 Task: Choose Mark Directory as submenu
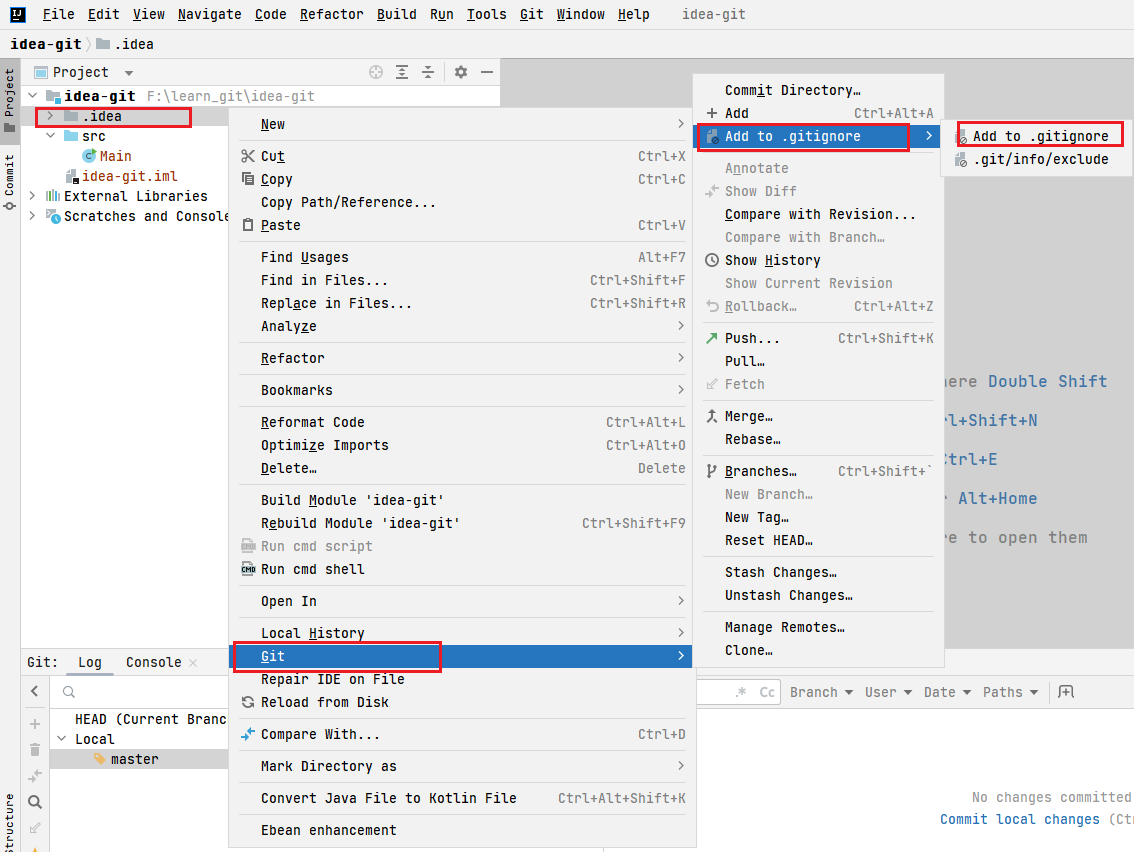tap(461, 766)
